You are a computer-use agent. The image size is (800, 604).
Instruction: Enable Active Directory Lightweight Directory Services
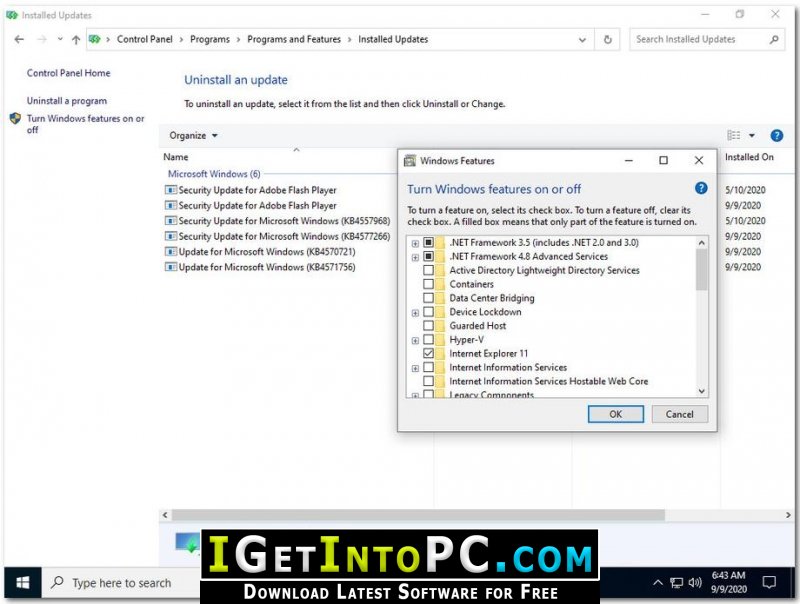pyautogui.click(x=429, y=270)
